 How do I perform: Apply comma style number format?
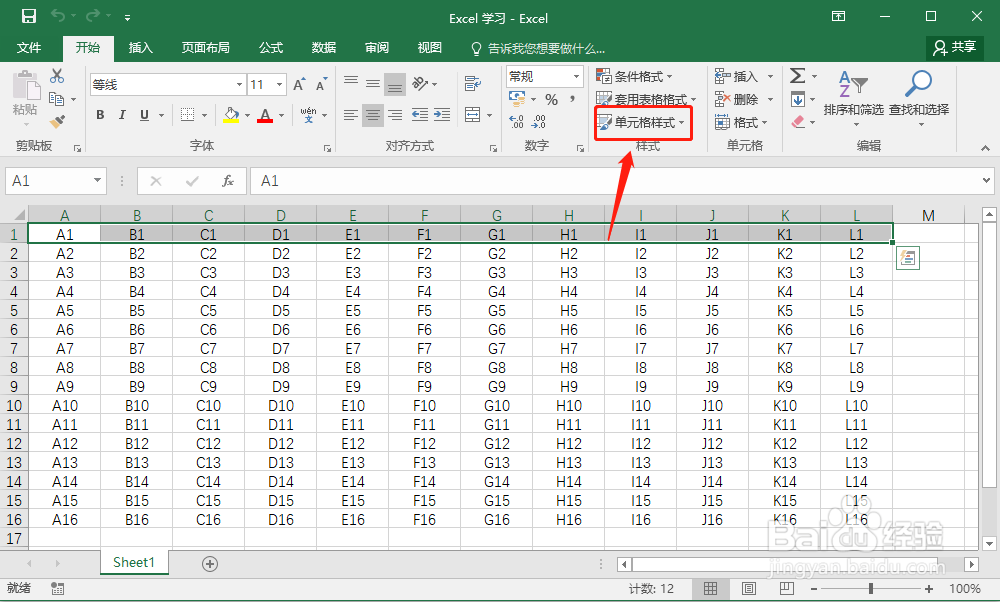pos(572,99)
